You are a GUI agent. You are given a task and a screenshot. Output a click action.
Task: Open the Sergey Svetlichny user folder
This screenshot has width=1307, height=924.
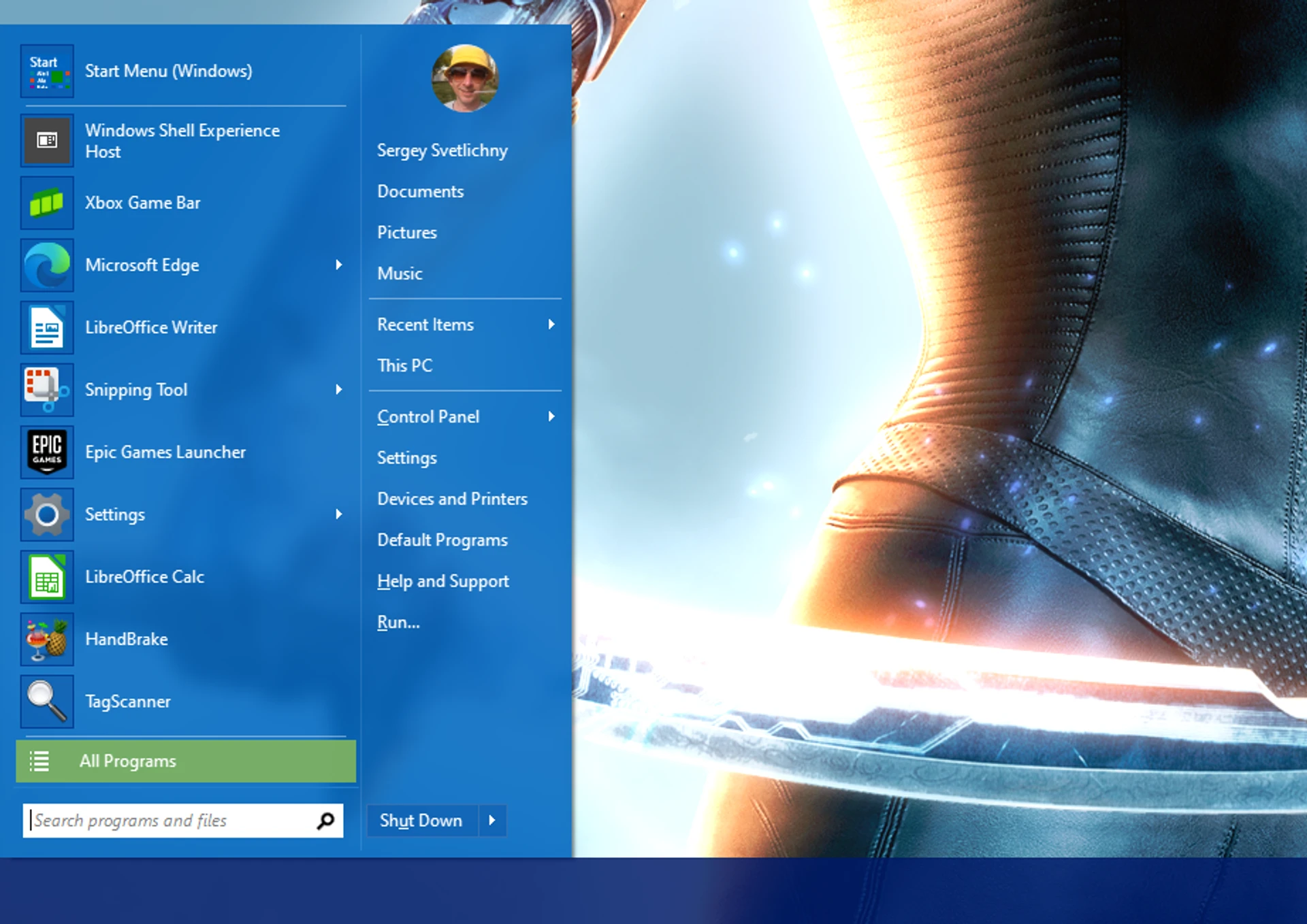tap(442, 150)
